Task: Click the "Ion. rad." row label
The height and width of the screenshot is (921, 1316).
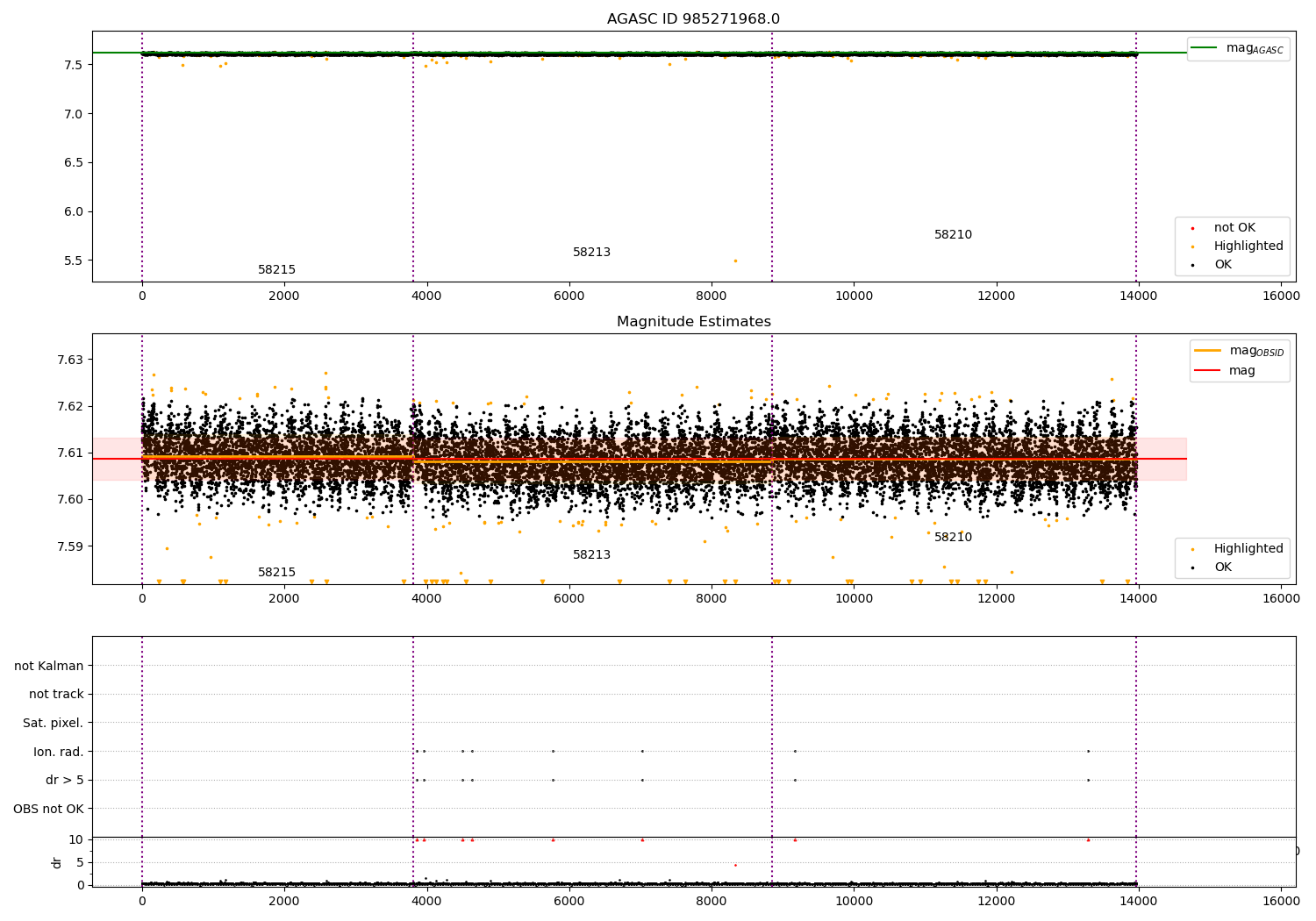Action: pyautogui.click(x=59, y=752)
